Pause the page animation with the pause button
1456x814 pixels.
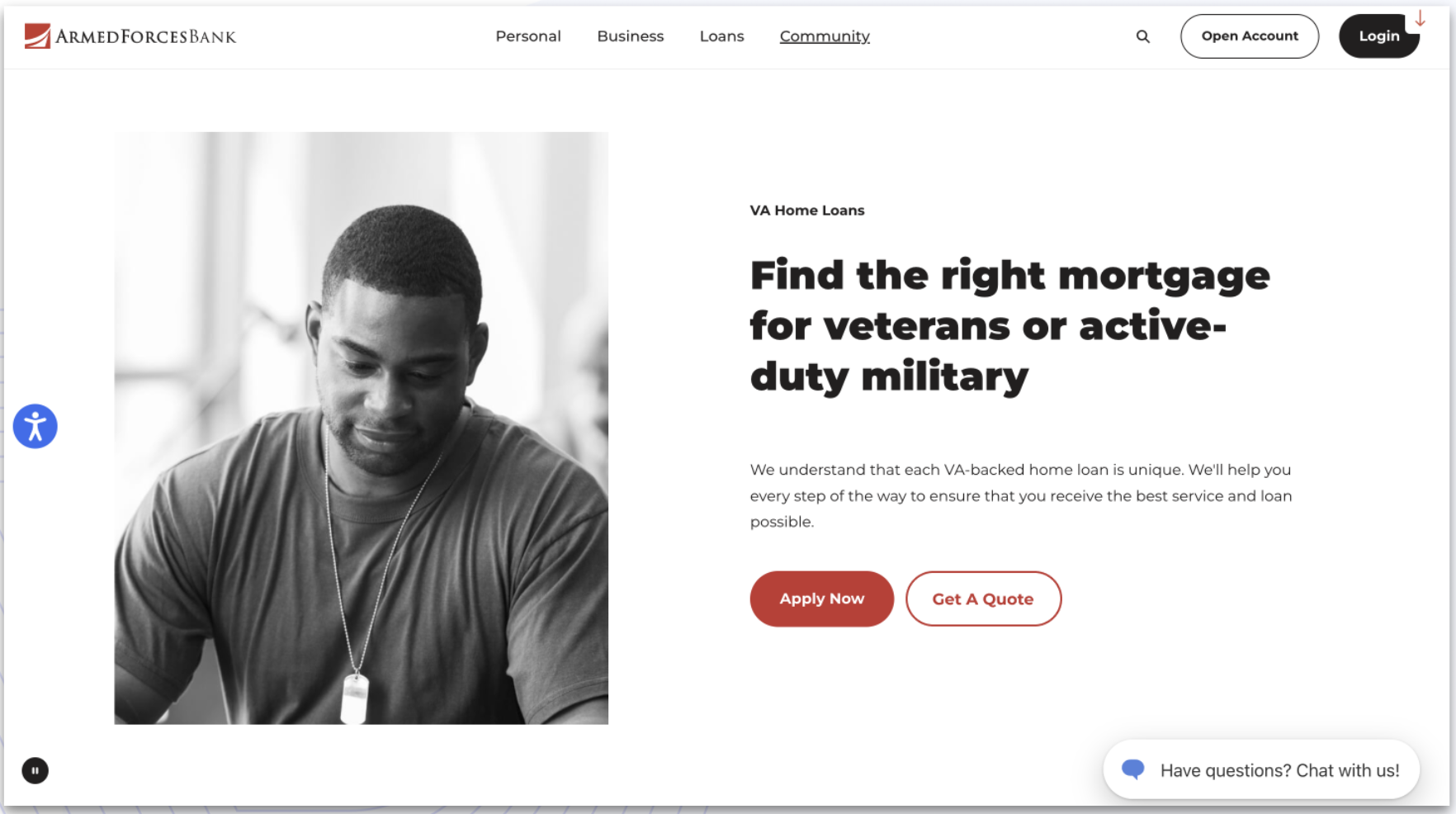(x=35, y=770)
